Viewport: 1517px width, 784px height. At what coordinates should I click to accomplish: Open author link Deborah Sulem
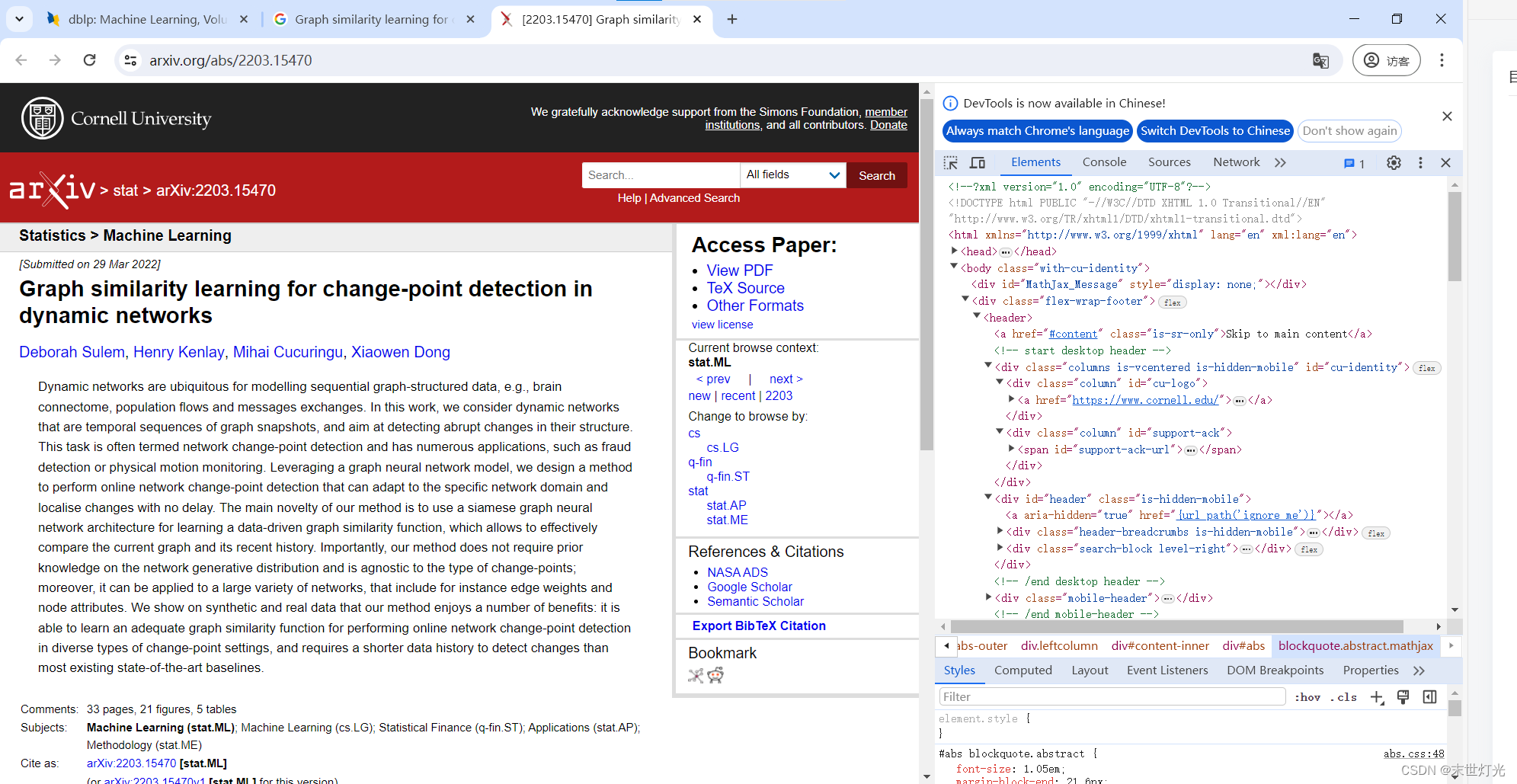(72, 352)
